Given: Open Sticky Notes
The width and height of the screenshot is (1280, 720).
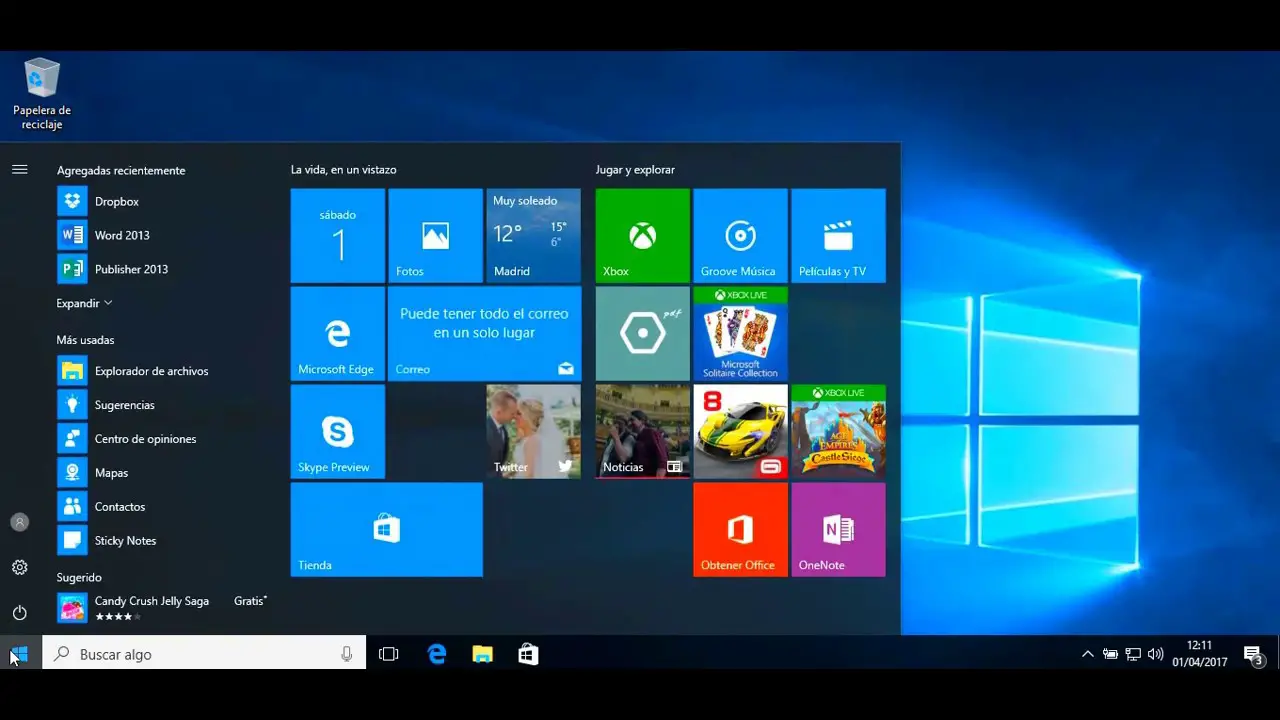Looking at the screenshot, I should [160, 541].
